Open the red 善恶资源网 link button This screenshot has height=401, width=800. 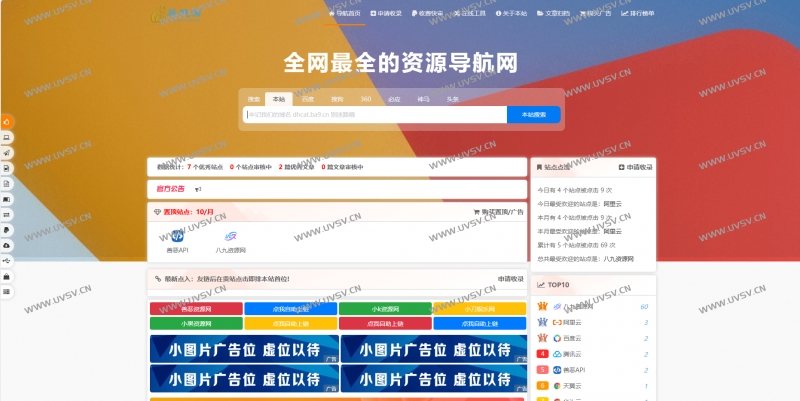(196, 309)
